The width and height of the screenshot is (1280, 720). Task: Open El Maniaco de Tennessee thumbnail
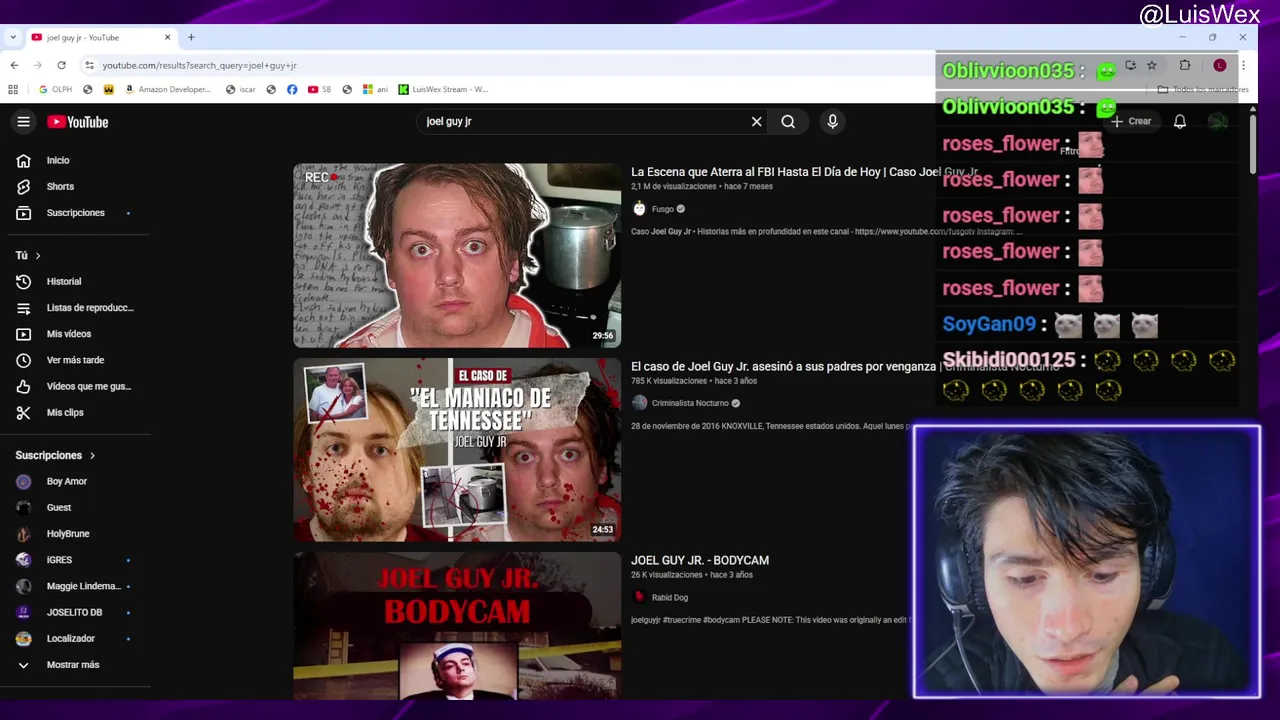pos(457,450)
